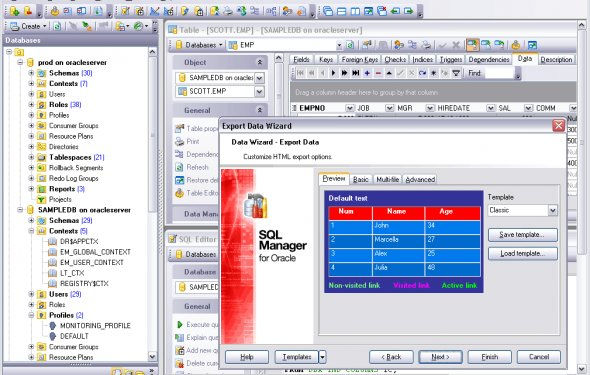Click the Table Editor options item icon
The image size is (590, 375).
(x=179, y=193)
